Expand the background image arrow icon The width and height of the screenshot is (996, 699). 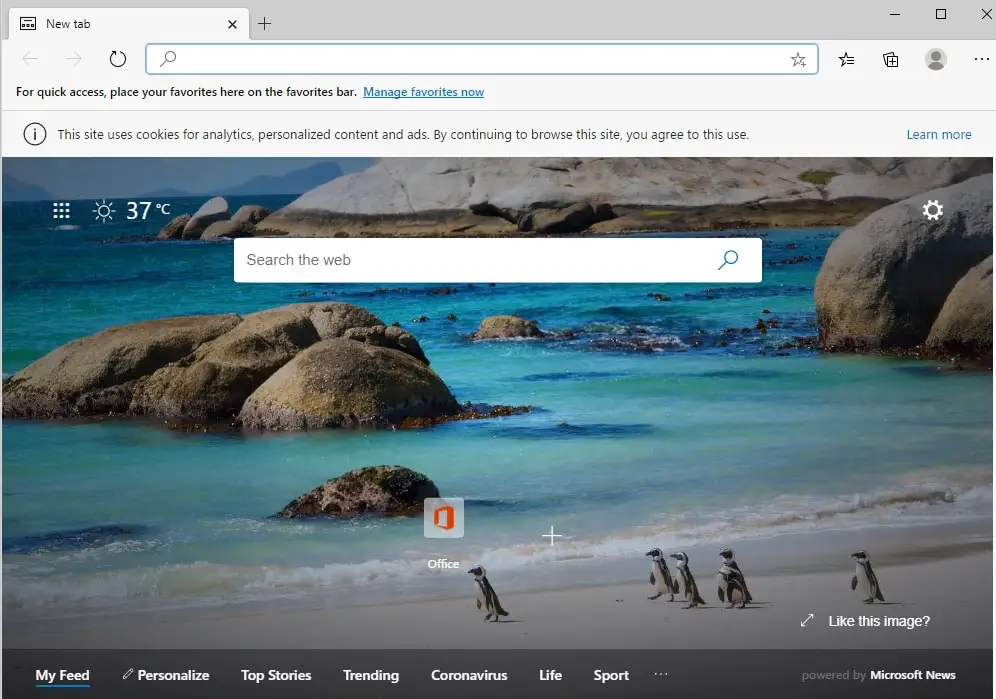807,620
